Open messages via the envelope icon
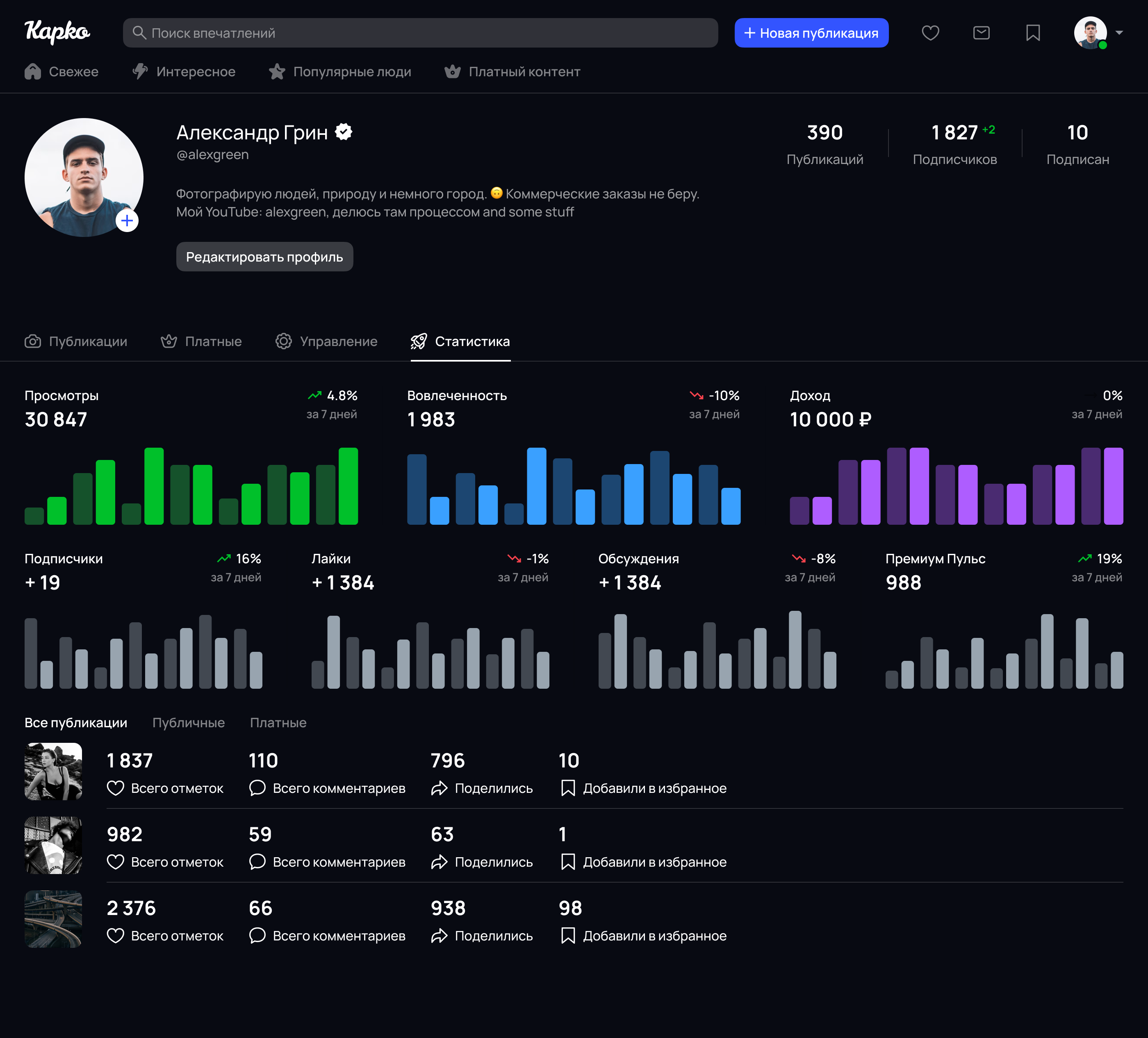The height and width of the screenshot is (1038, 1148). point(981,33)
